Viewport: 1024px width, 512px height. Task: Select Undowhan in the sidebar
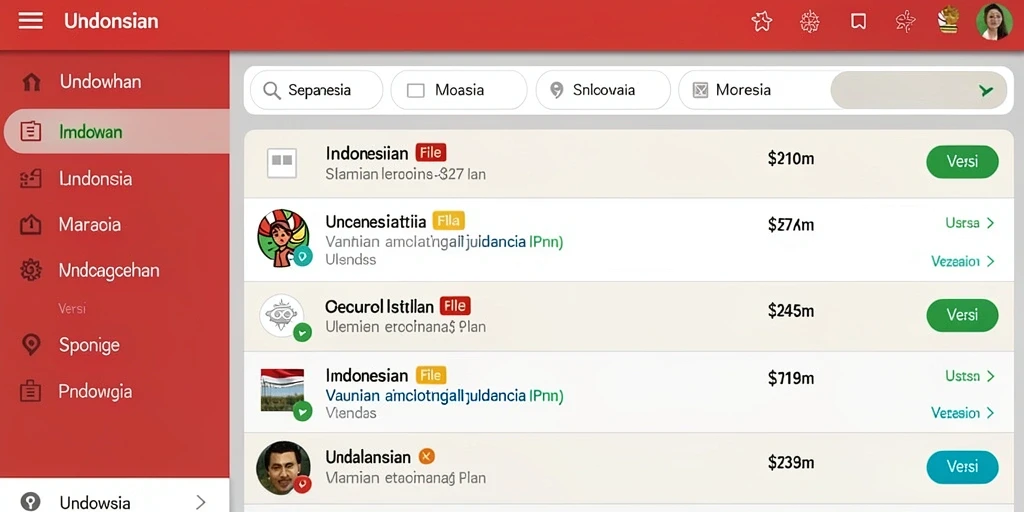101,82
